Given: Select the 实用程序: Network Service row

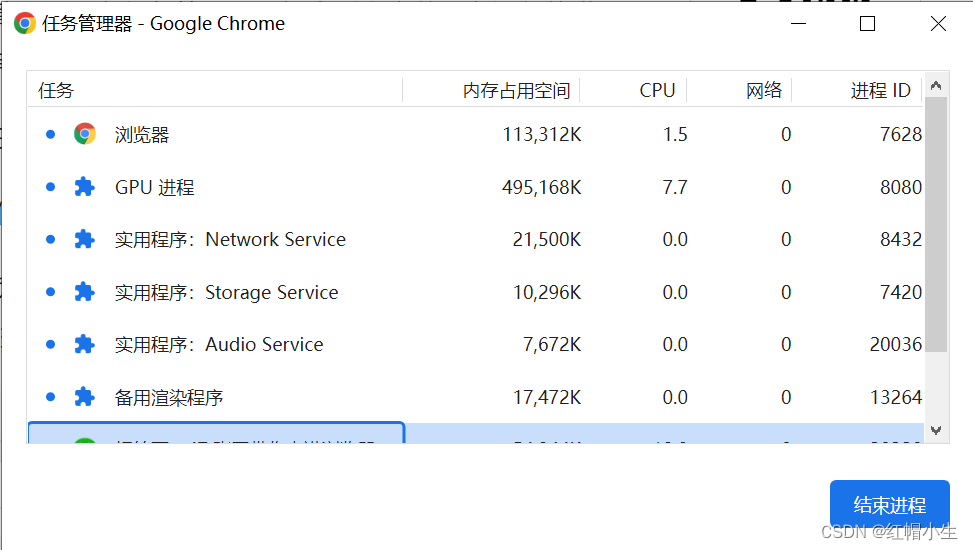Looking at the screenshot, I should pyautogui.click(x=476, y=240).
